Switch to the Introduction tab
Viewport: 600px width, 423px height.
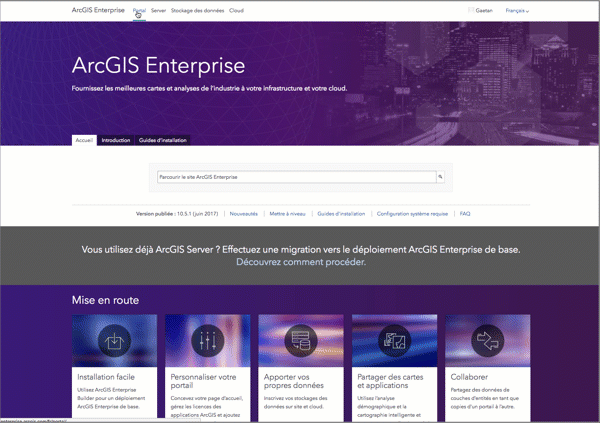(x=116, y=140)
